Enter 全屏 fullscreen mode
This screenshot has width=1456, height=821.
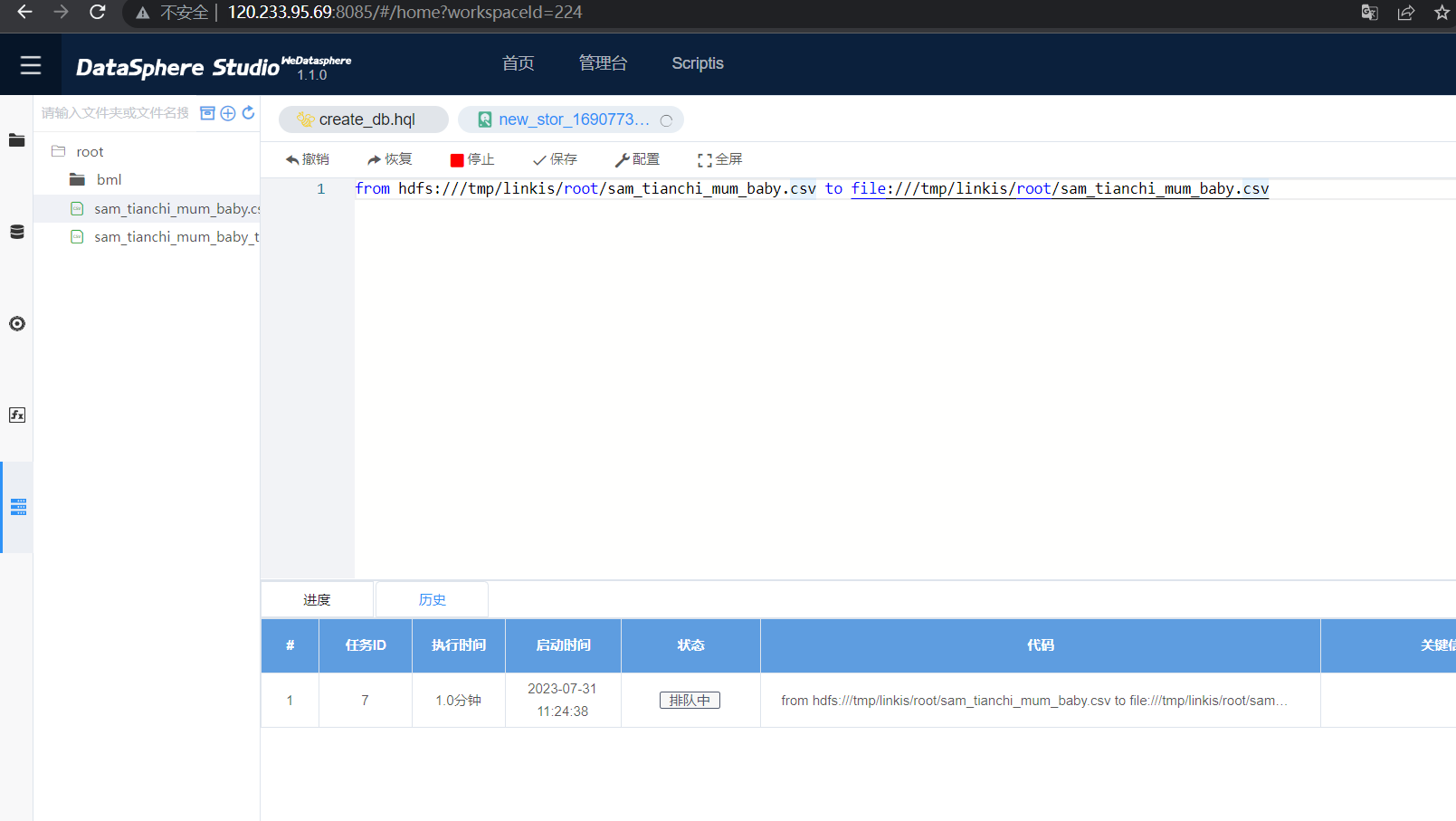(x=720, y=159)
